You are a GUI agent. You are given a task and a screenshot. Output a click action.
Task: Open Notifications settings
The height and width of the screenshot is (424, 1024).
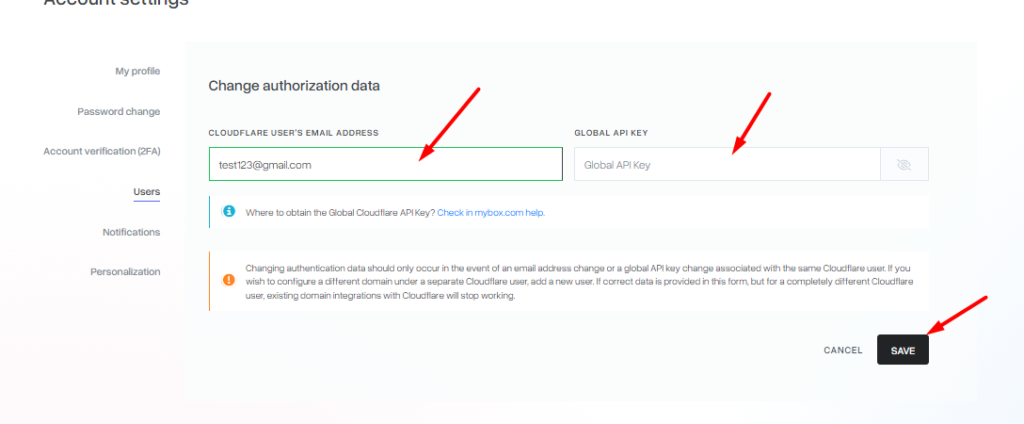click(131, 233)
